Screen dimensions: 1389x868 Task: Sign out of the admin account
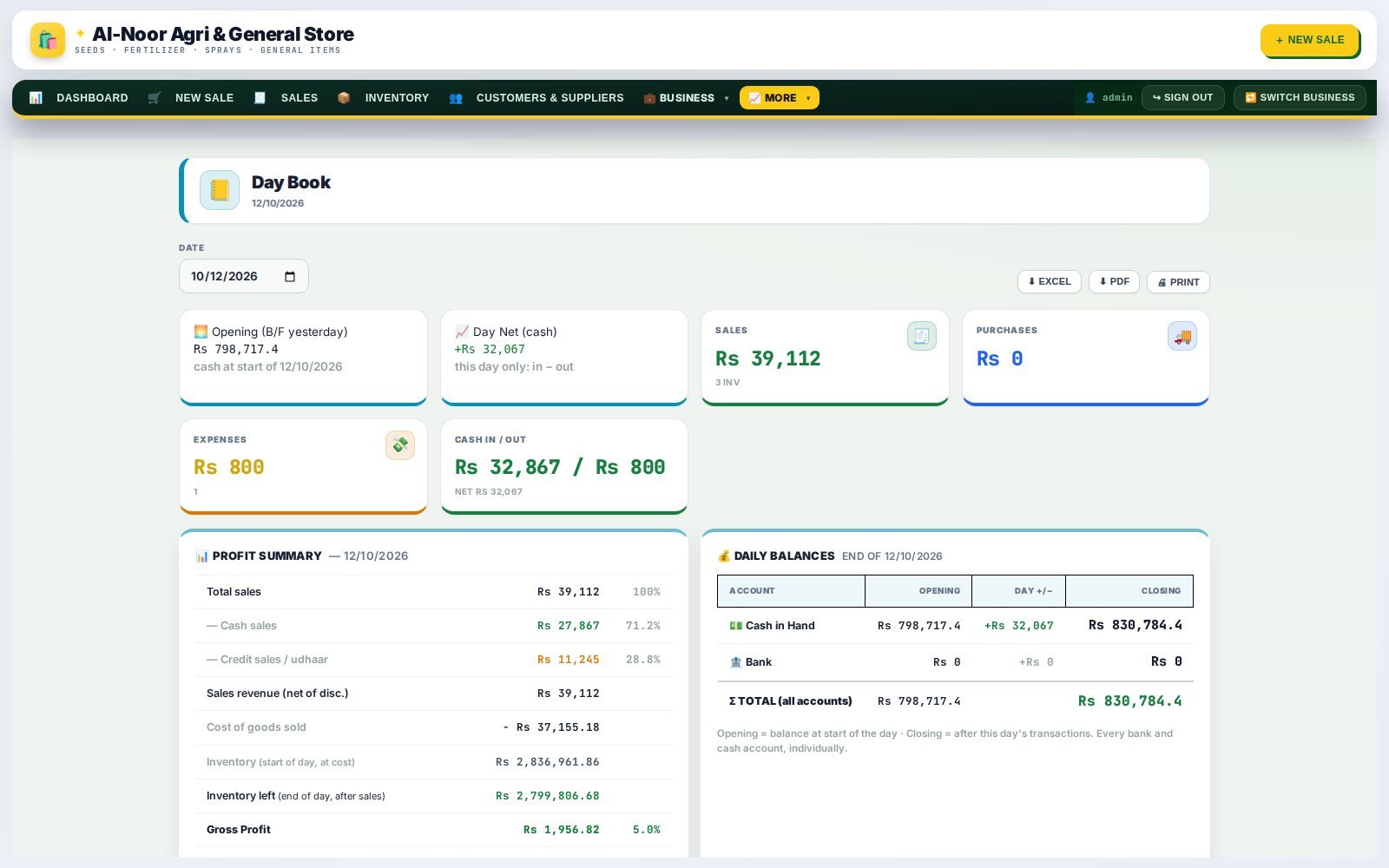pos(1182,97)
